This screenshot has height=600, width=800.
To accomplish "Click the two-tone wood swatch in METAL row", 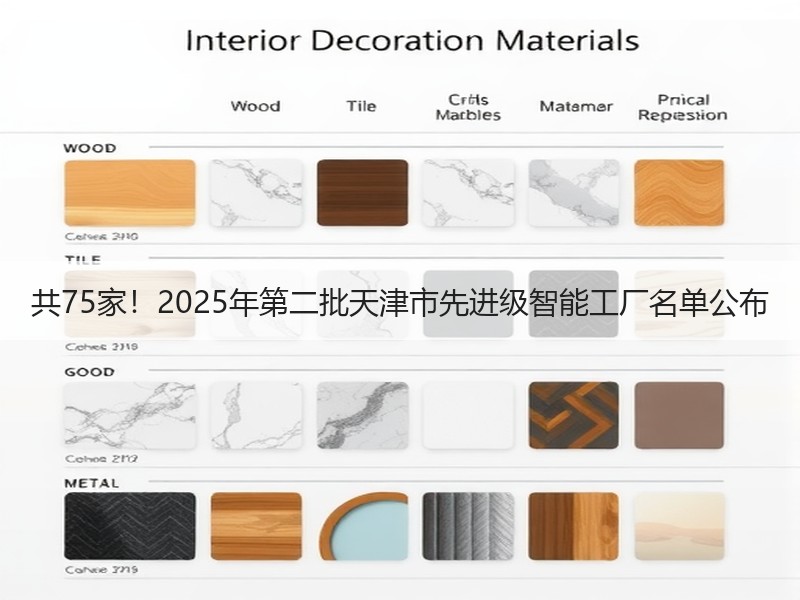I will 574,526.
